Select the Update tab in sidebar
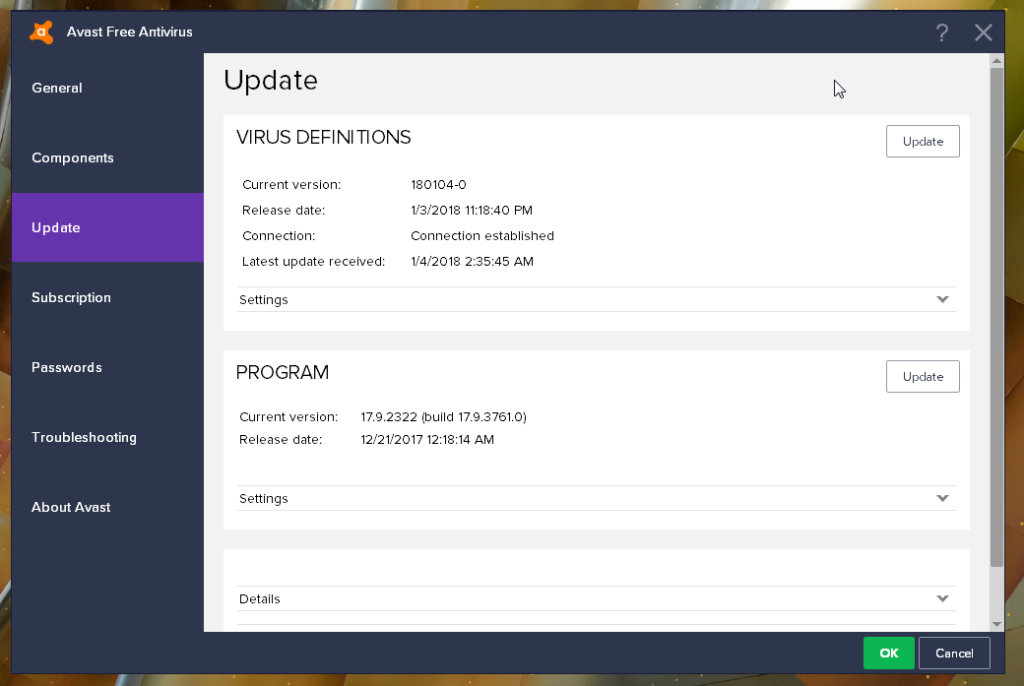1024x686 pixels. tap(108, 227)
